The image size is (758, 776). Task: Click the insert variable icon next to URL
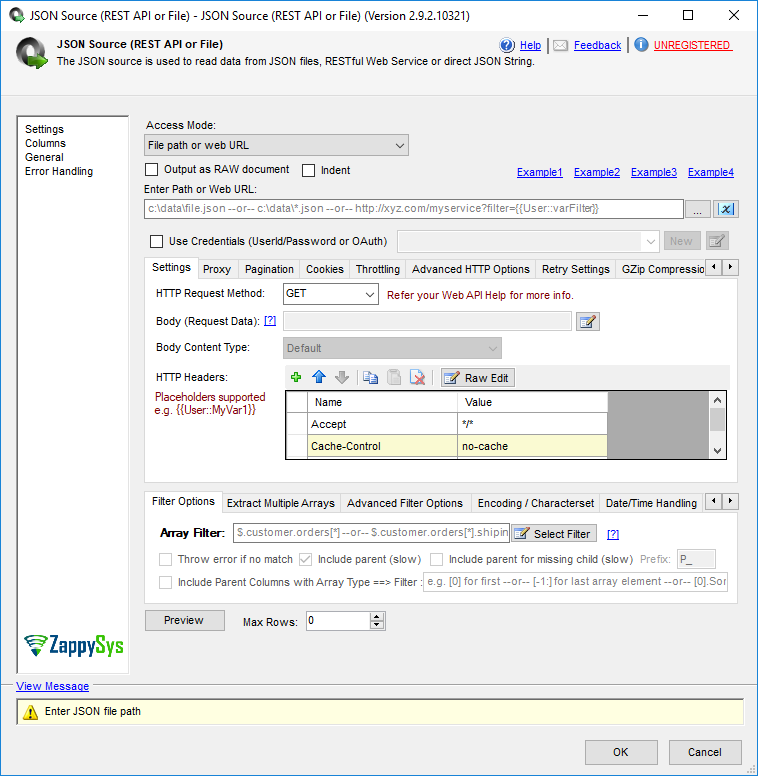(x=726, y=209)
